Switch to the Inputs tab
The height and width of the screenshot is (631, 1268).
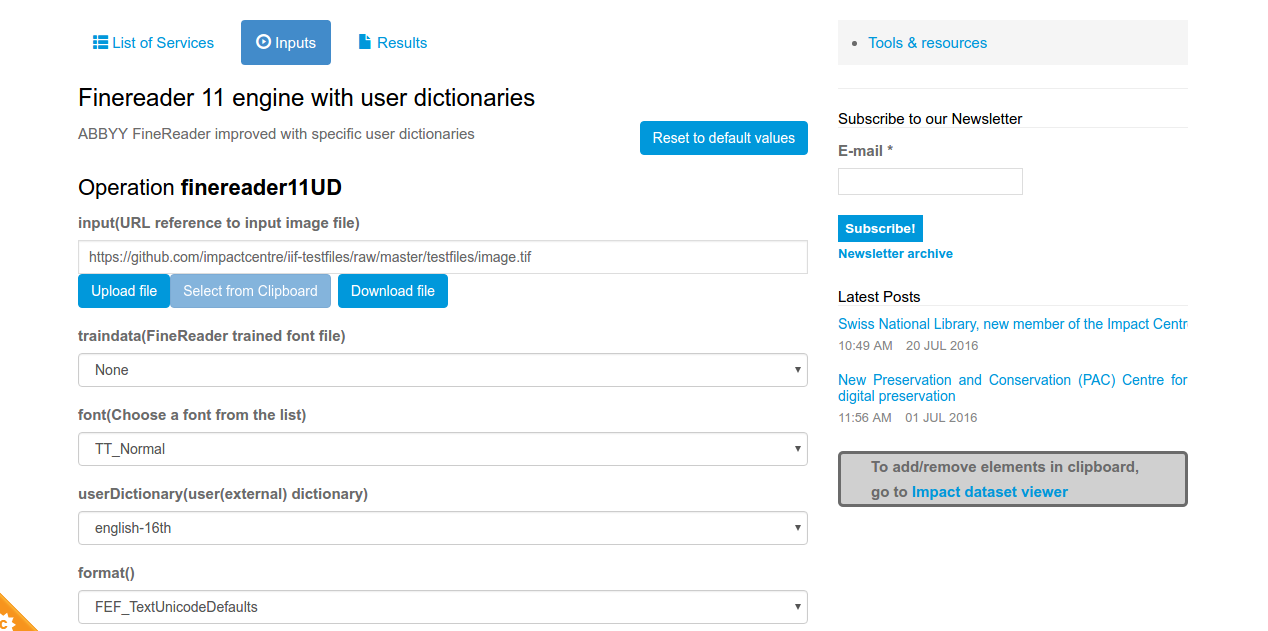click(x=286, y=43)
